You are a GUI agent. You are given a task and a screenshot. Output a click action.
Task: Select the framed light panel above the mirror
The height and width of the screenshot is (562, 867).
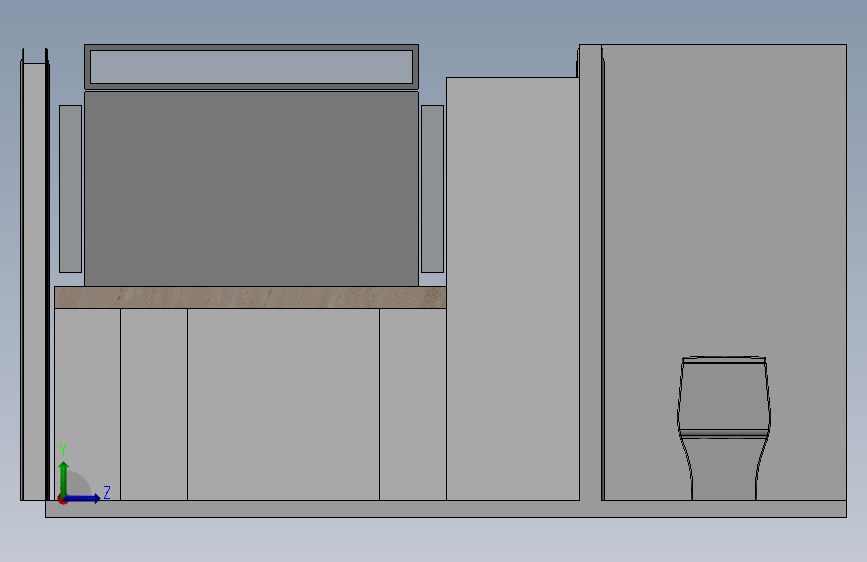[x=251, y=66]
